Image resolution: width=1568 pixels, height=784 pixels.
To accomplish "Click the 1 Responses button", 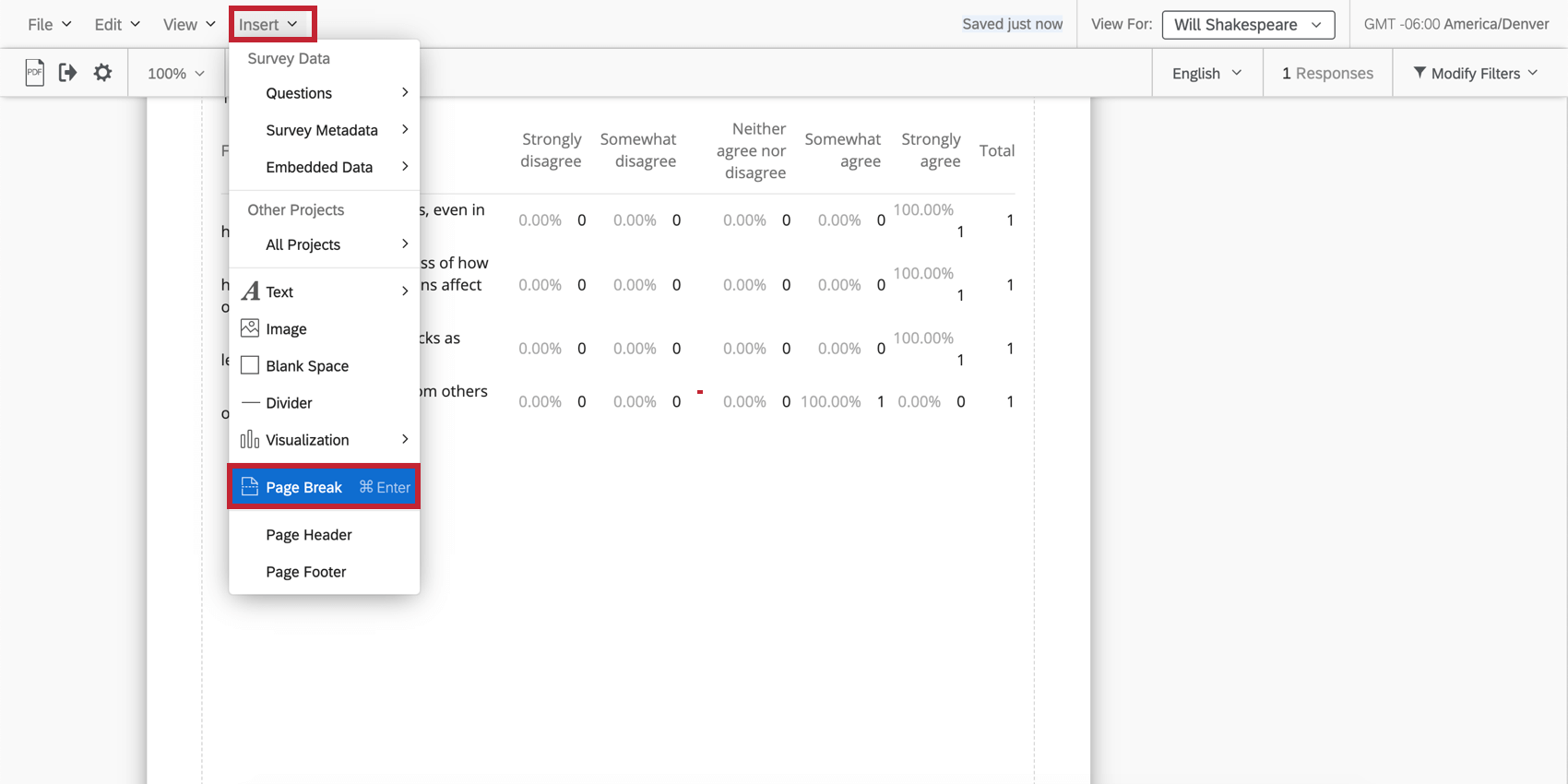I will click(x=1327, y=73).
